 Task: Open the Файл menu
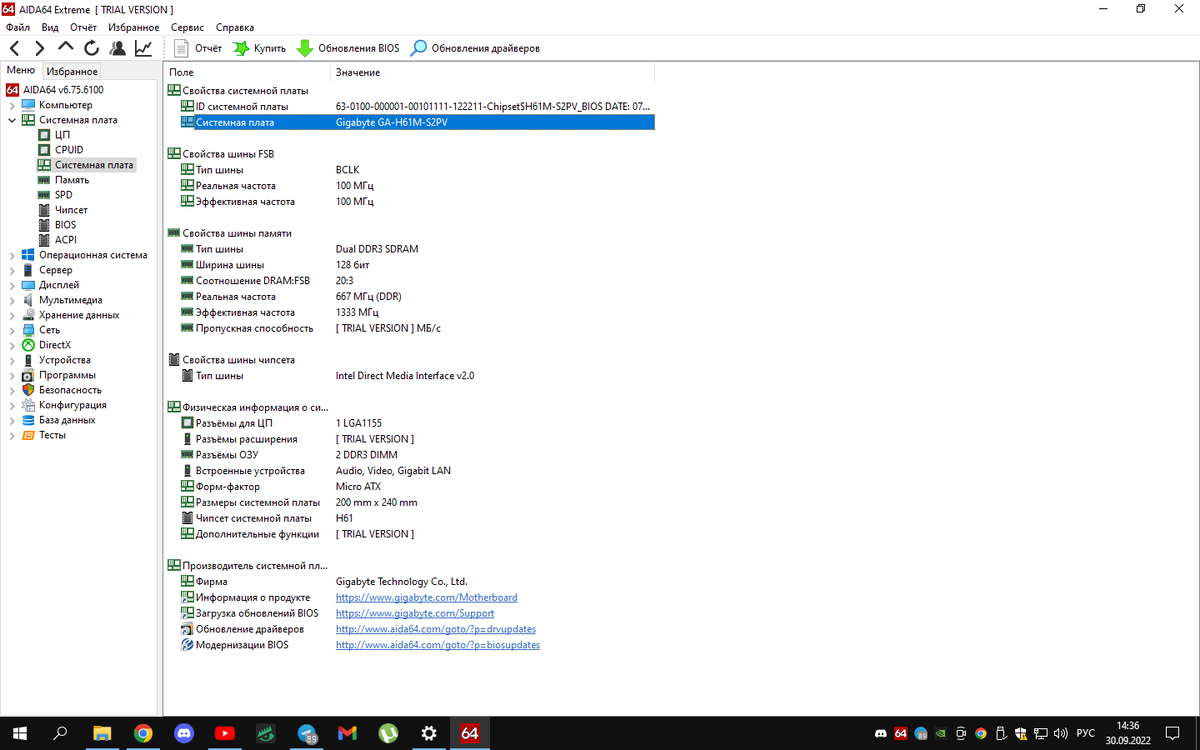[x=17, y=28]
